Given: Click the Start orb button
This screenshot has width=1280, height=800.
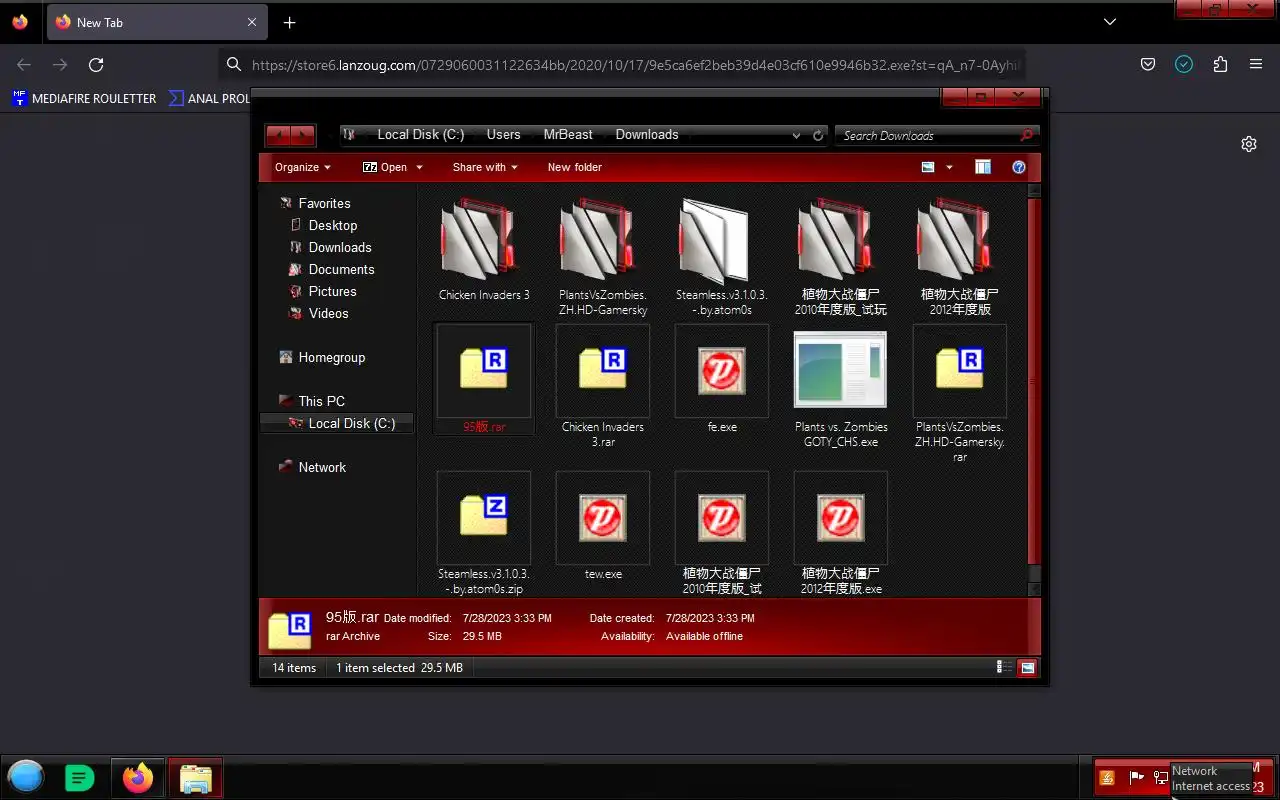Looking at the screenshot, I should click(26, 778).
